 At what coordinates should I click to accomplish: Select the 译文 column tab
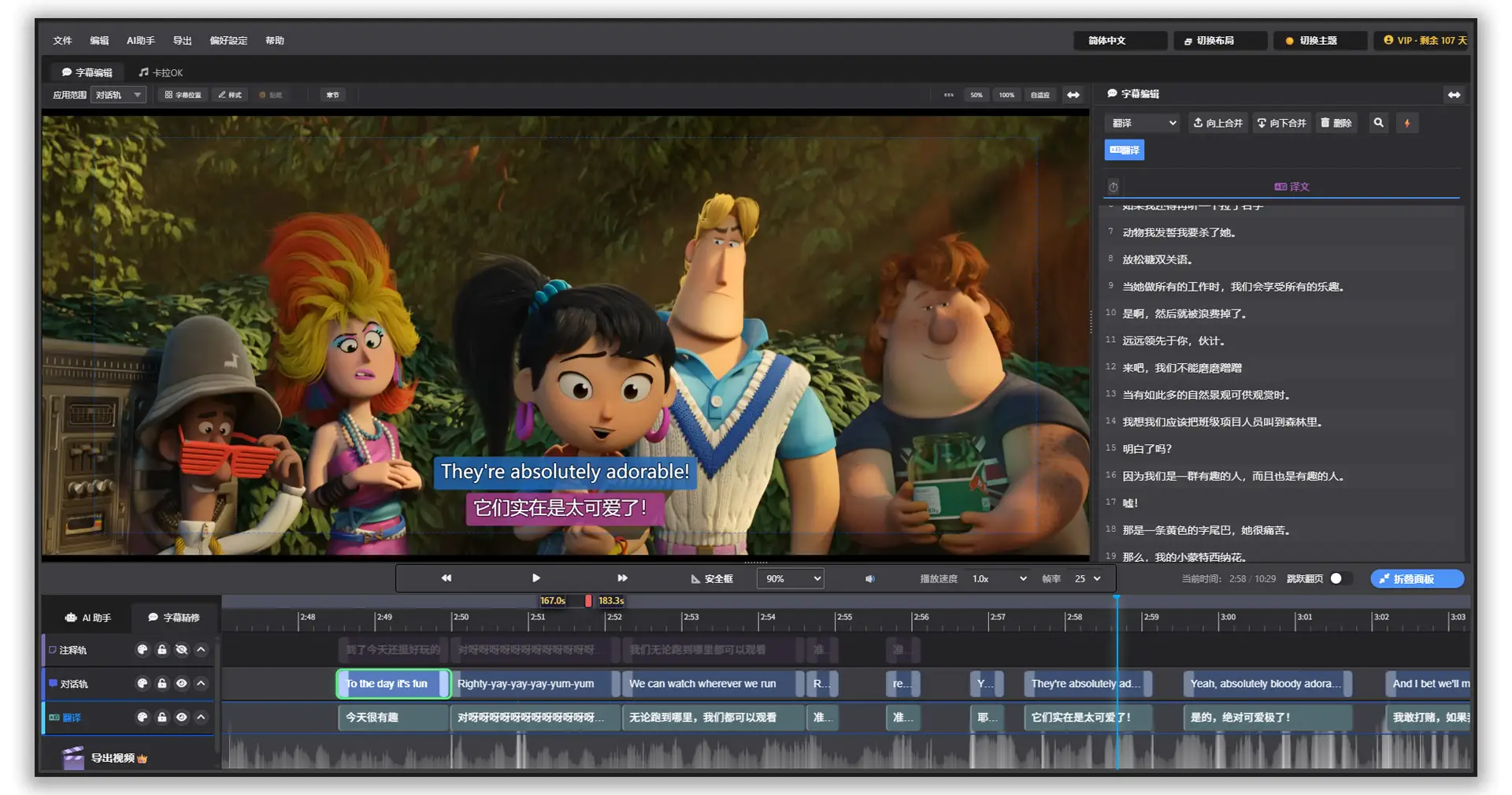(x=1291, y=187)
